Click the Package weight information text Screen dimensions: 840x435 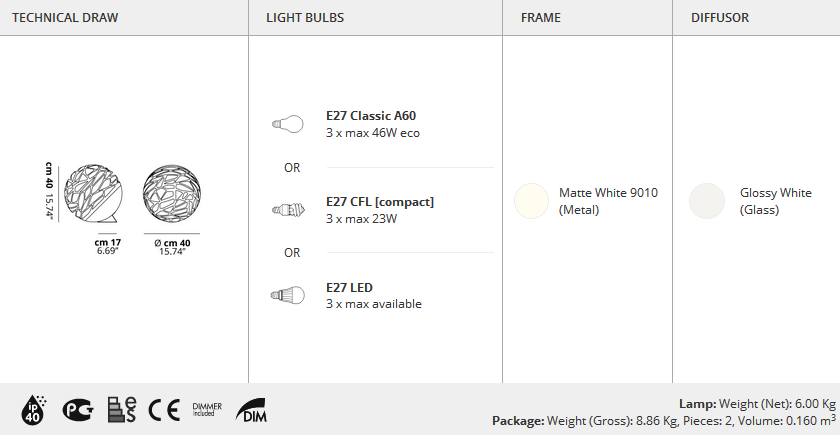pyautogui.click(x=664, y=421)
